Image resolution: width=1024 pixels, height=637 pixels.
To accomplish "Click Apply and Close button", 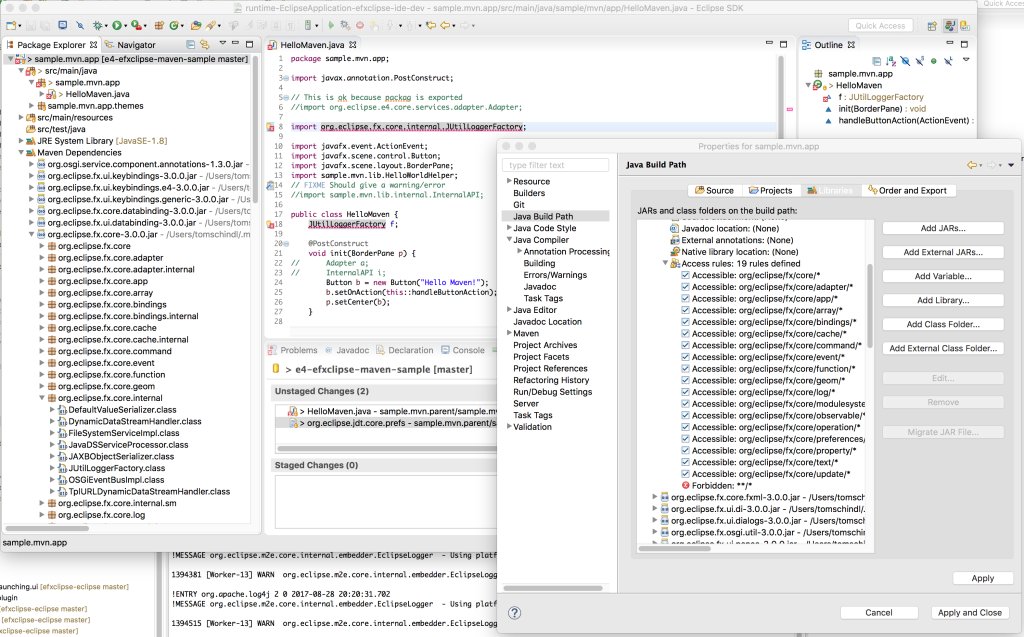I will coord(969,612).
